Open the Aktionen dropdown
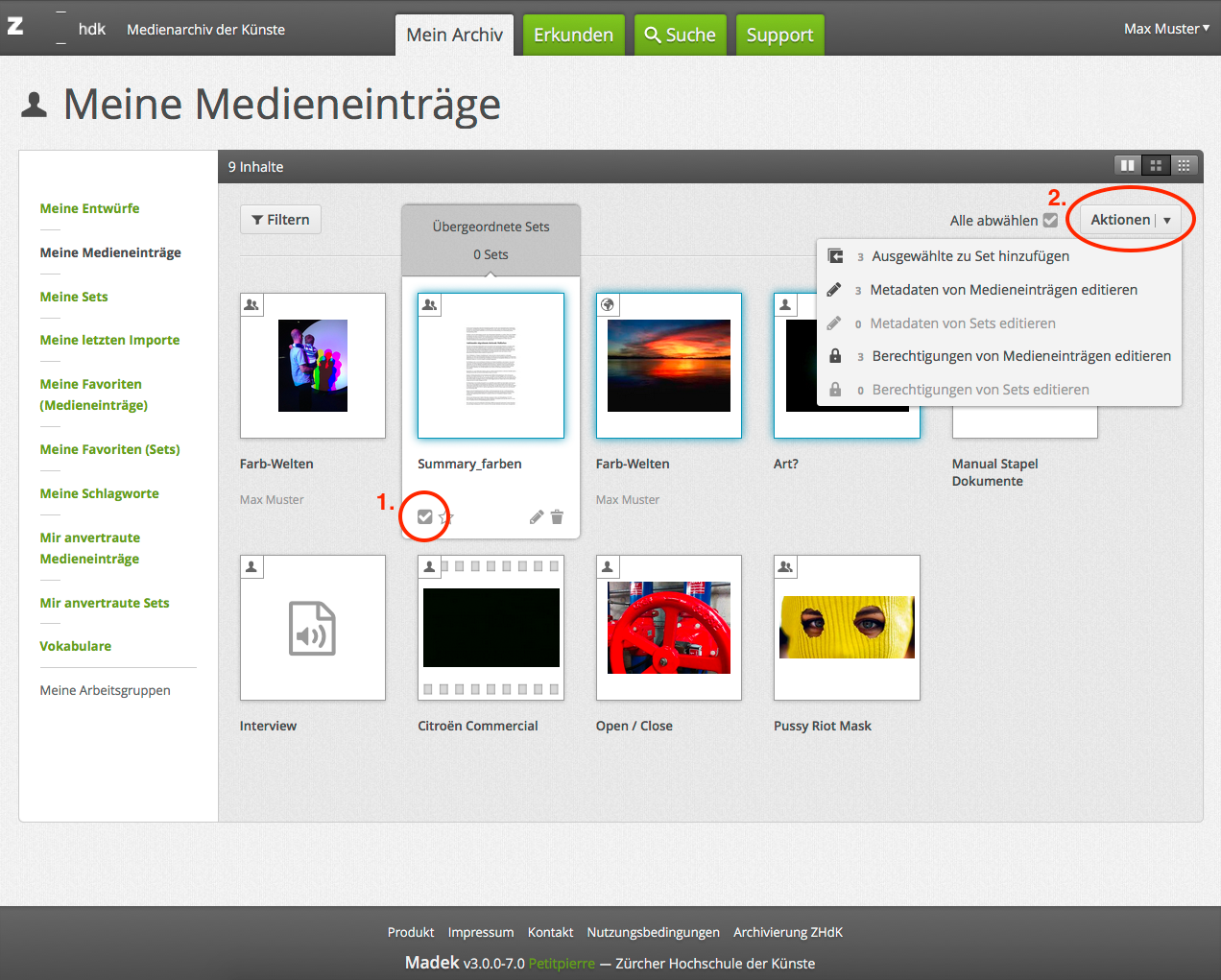The height and width of the screenshot is (980, 1221). (1130, 220)
